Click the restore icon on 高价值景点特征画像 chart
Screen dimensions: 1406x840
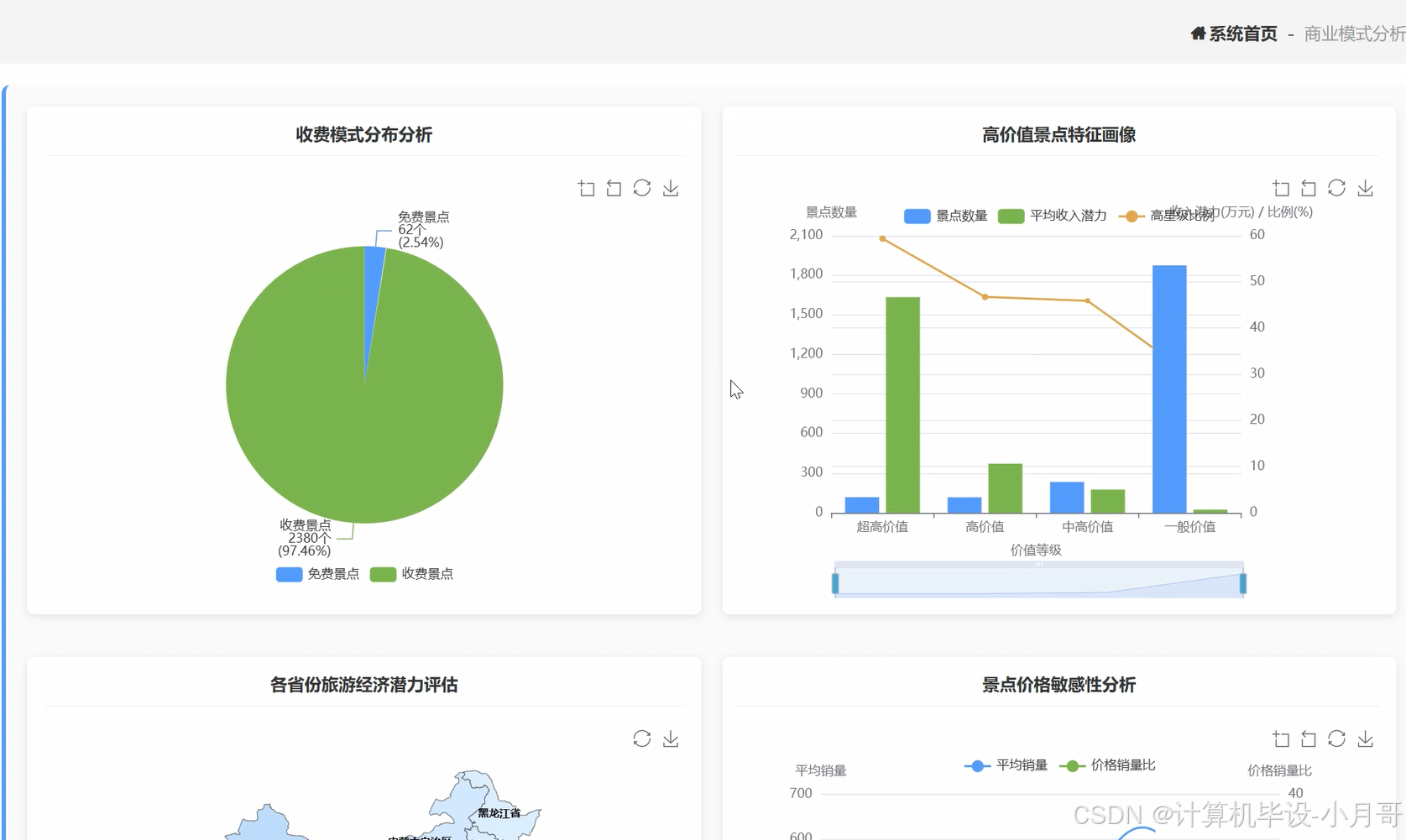coord(1308,188)
